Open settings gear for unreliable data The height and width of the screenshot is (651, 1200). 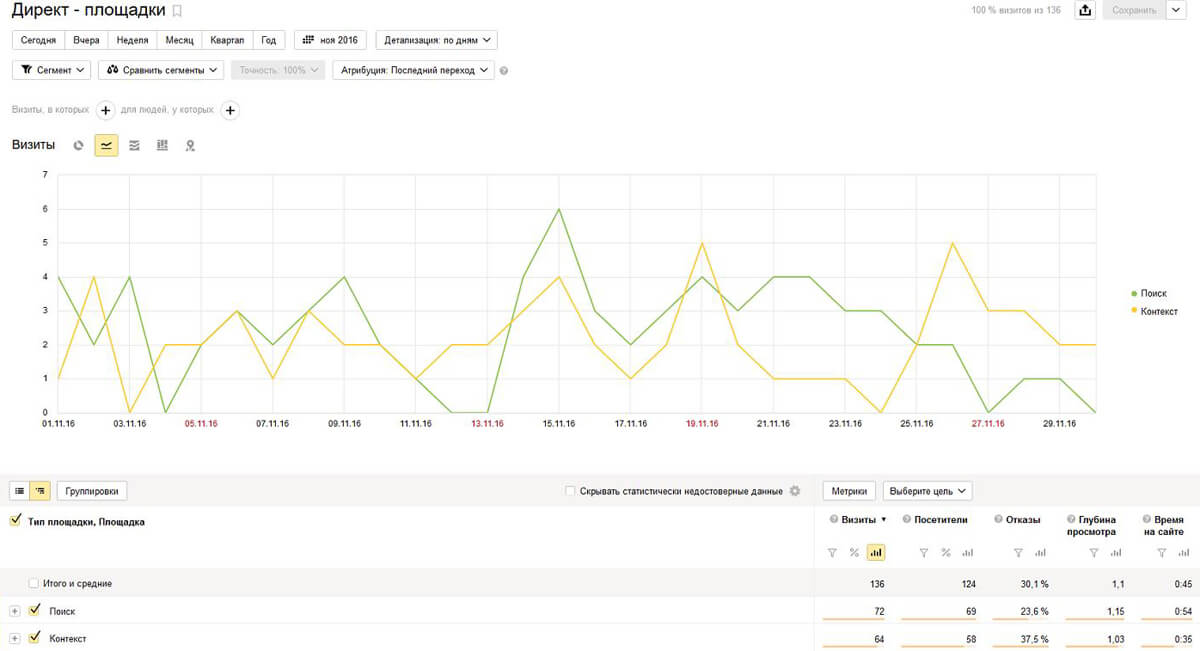pos(795,491)
